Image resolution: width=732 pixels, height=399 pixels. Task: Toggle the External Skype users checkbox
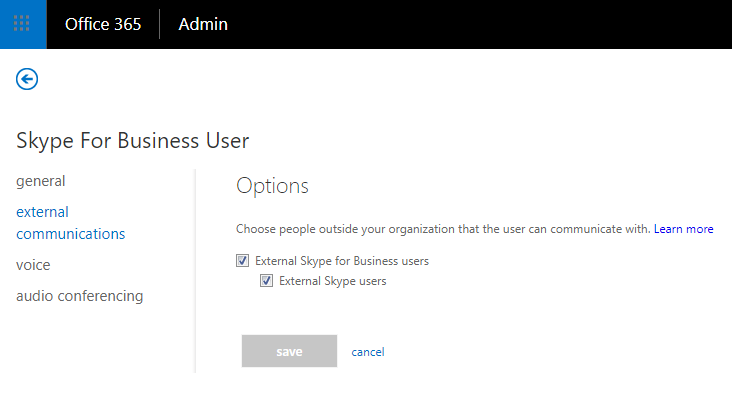[x=266, y=280]
